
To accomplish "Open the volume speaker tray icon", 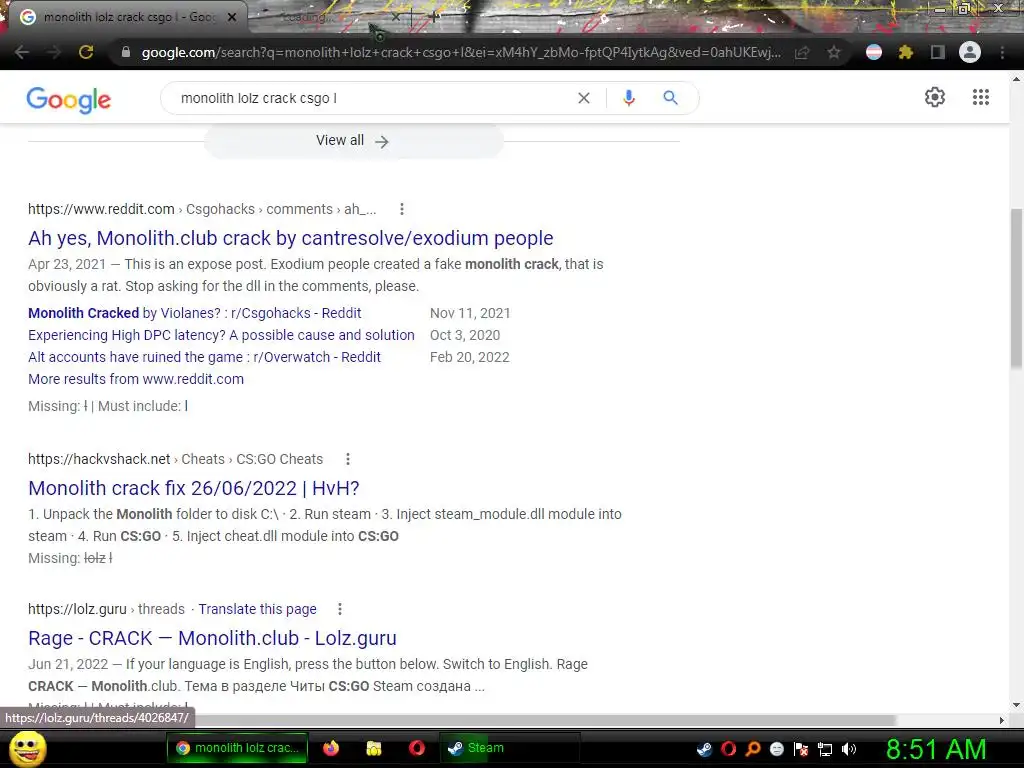I will point(848,749).
